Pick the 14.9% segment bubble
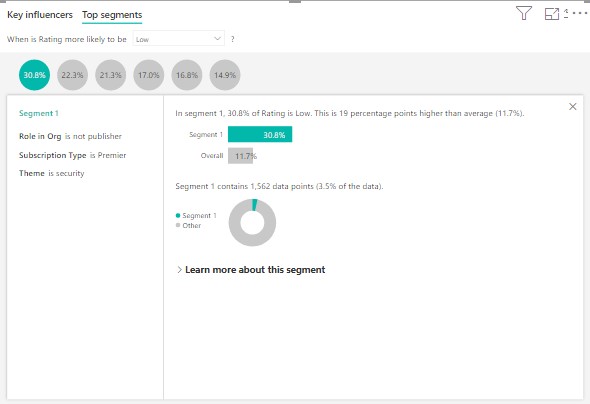The height and width of the screenshot is (404, 590). [225, 75]
